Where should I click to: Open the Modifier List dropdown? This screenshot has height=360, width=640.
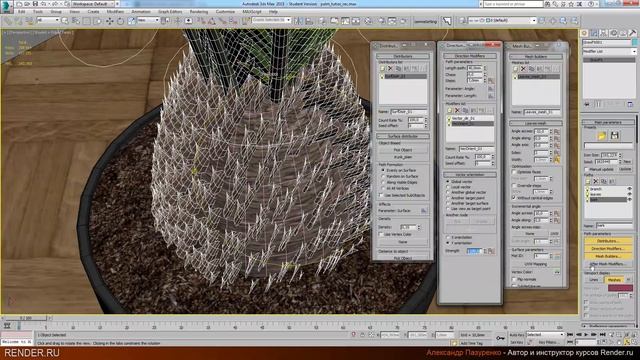pyautogui.click(x=609, y=51)
